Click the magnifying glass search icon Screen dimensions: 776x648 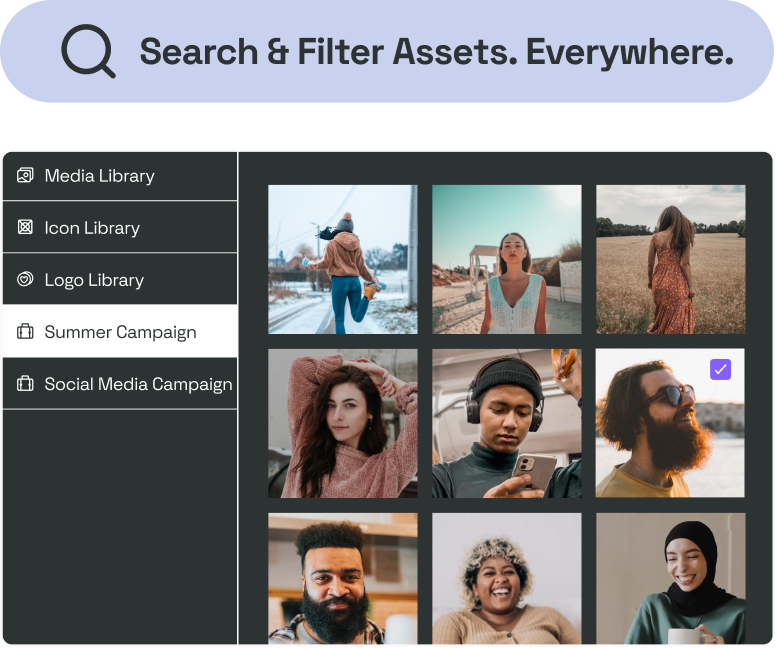(88, 51)
